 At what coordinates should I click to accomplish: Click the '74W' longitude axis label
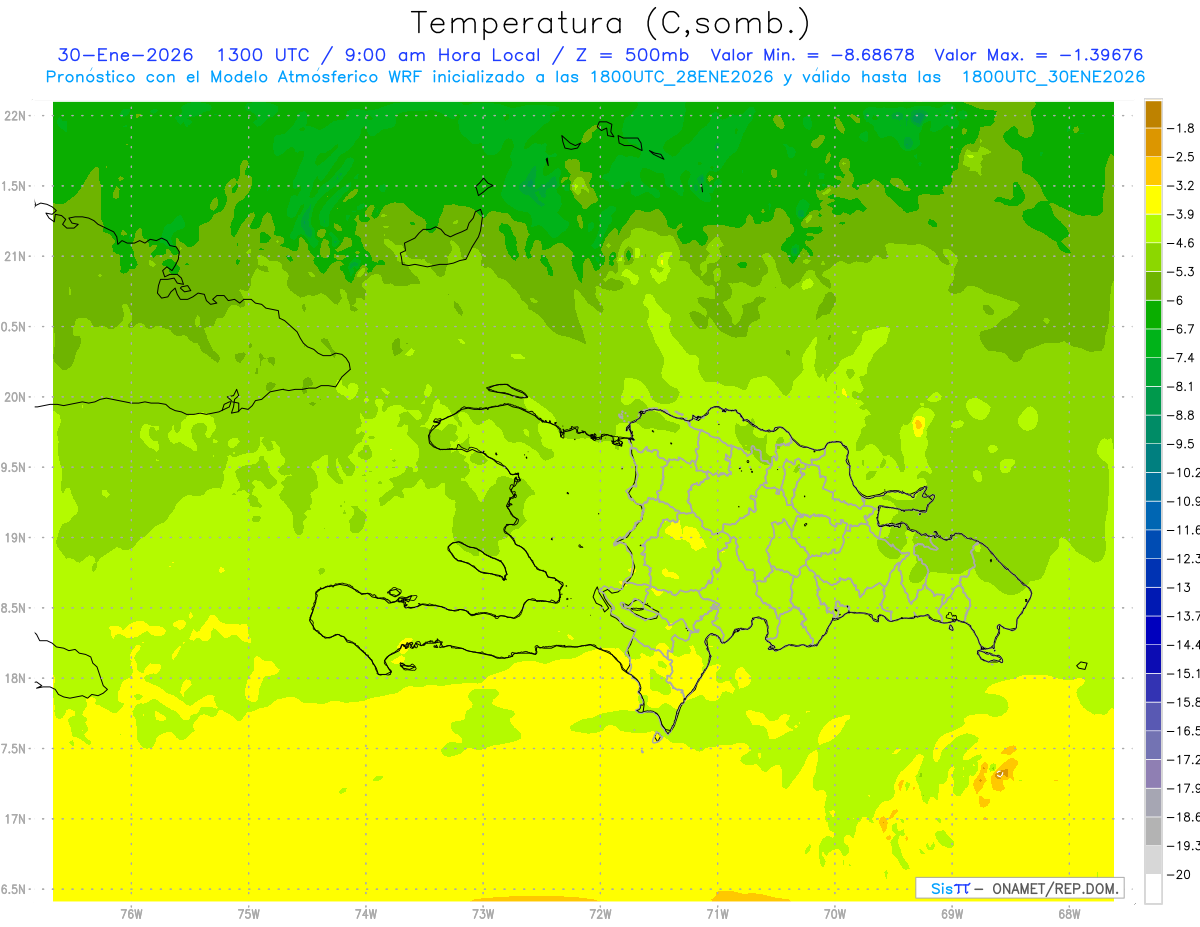[366, 914]
